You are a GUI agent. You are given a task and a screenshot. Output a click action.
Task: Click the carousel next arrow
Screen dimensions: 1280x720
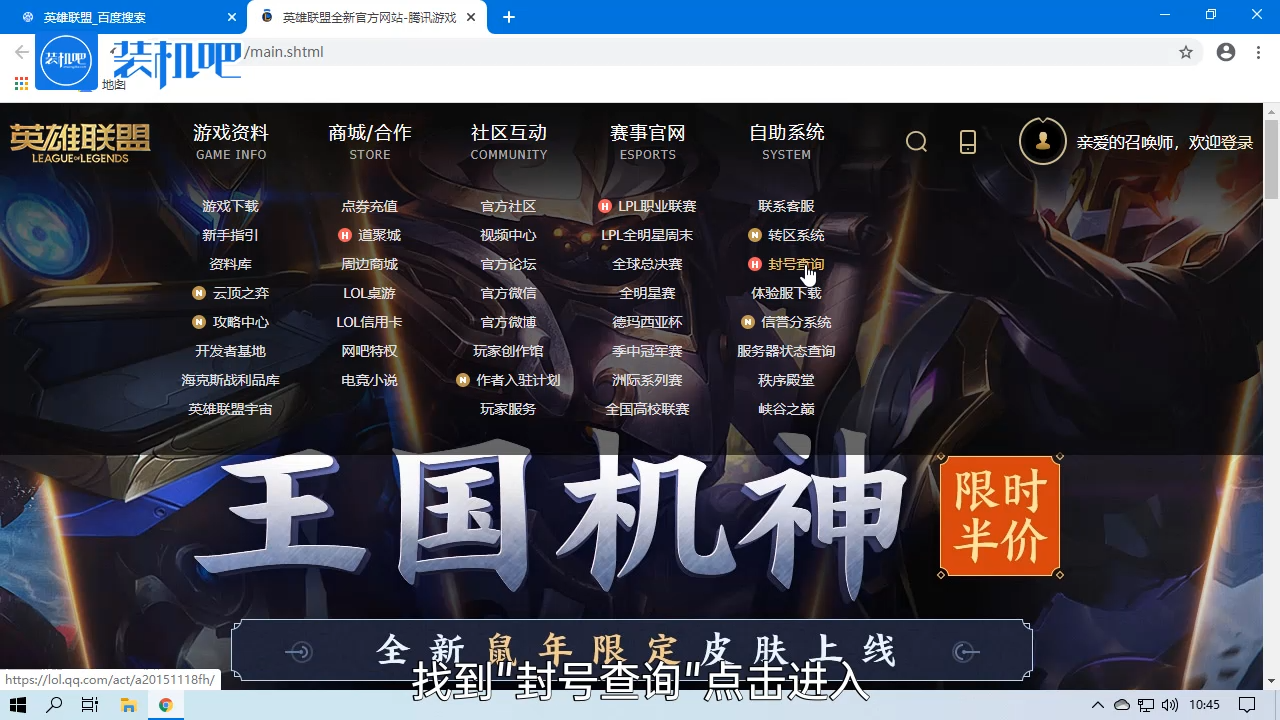click(966, 651)
